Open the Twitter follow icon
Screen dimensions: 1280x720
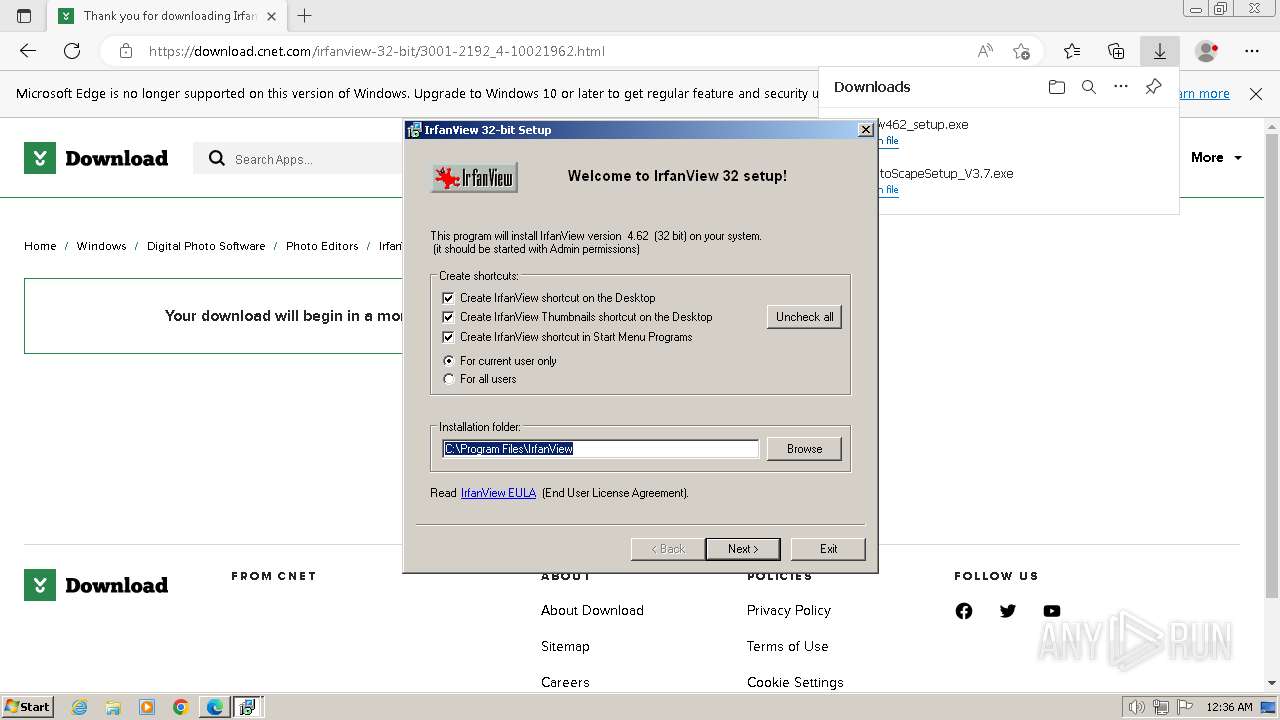[x=1008, y=611]
